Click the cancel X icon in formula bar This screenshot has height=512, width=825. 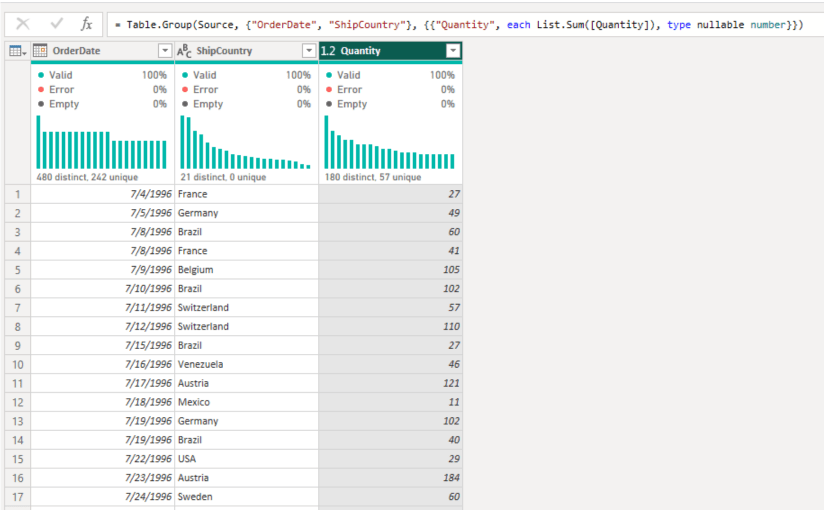click(22, 24)
